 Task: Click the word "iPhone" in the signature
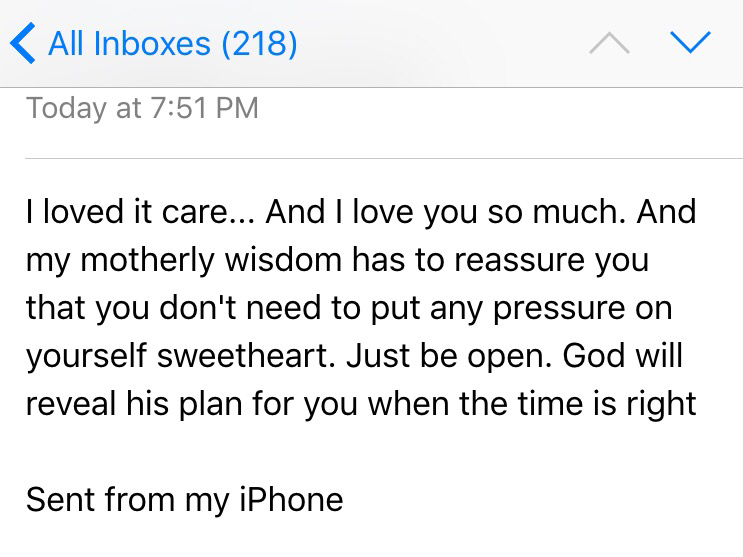click(x=290, y=499)
